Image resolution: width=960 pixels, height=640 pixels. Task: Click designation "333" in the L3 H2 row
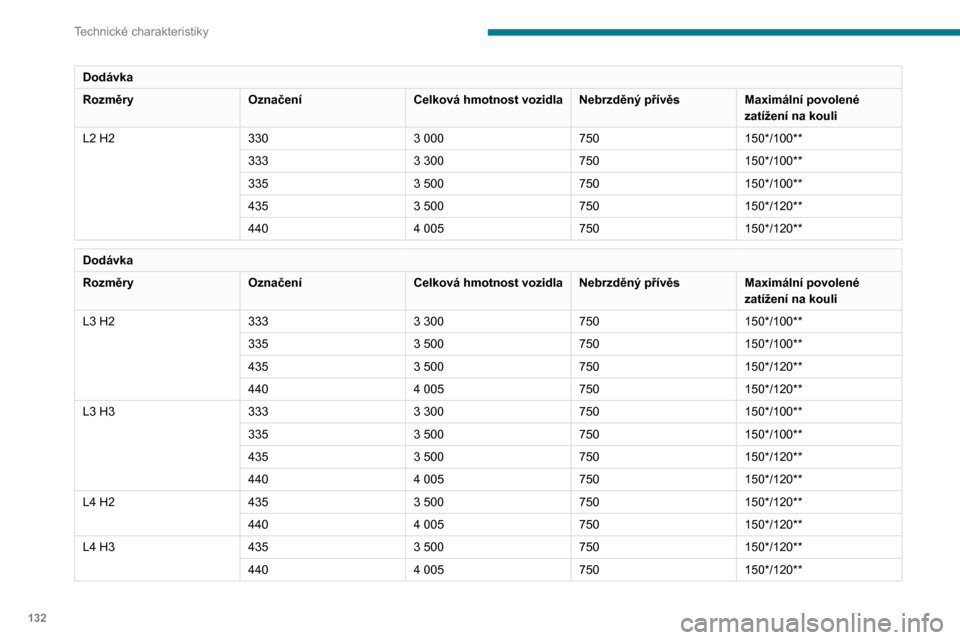point(258,322)
